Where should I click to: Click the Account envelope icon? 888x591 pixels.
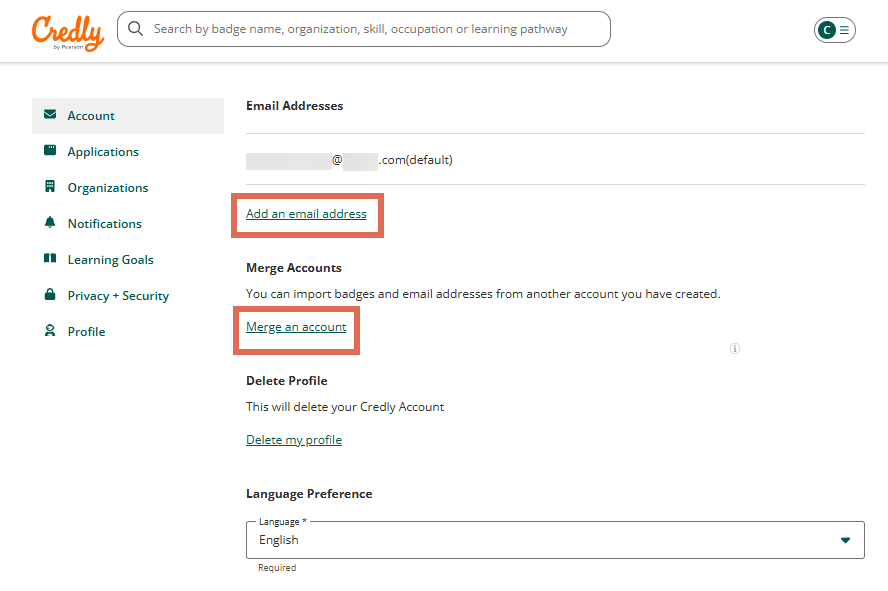click(50, 114)
